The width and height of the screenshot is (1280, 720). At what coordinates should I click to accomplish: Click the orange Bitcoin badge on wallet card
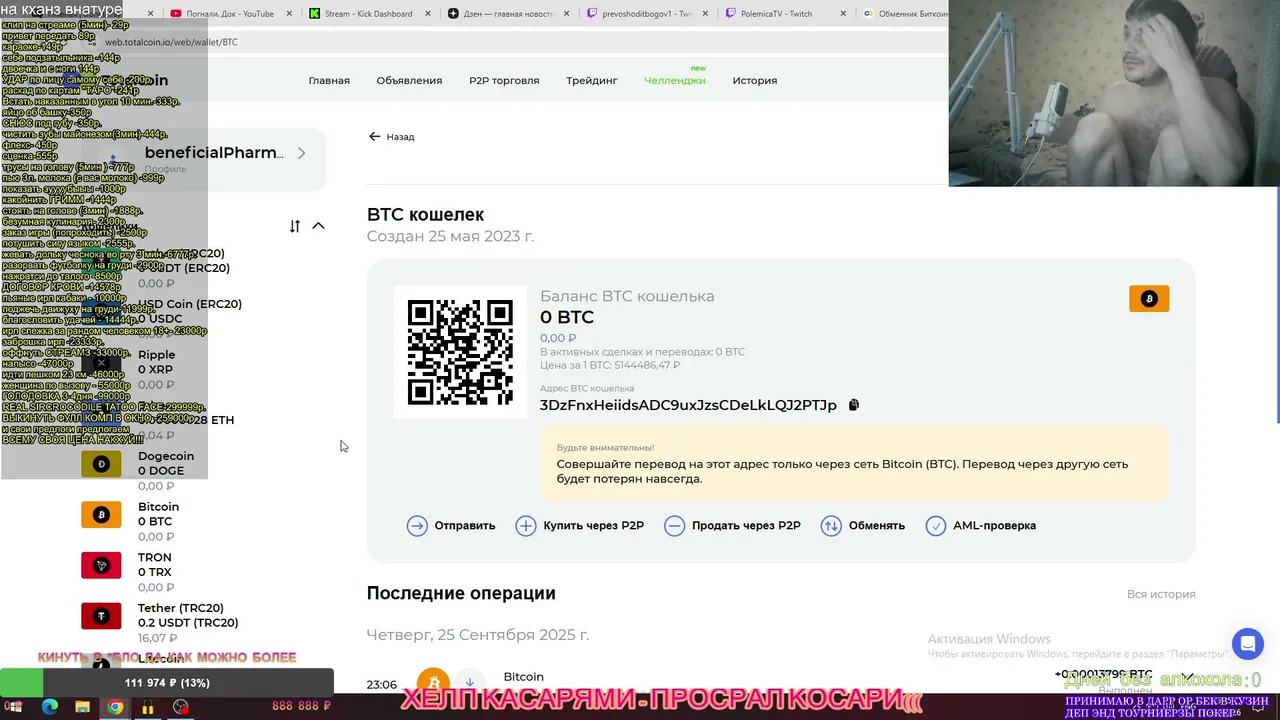(x=1149, y=299)
